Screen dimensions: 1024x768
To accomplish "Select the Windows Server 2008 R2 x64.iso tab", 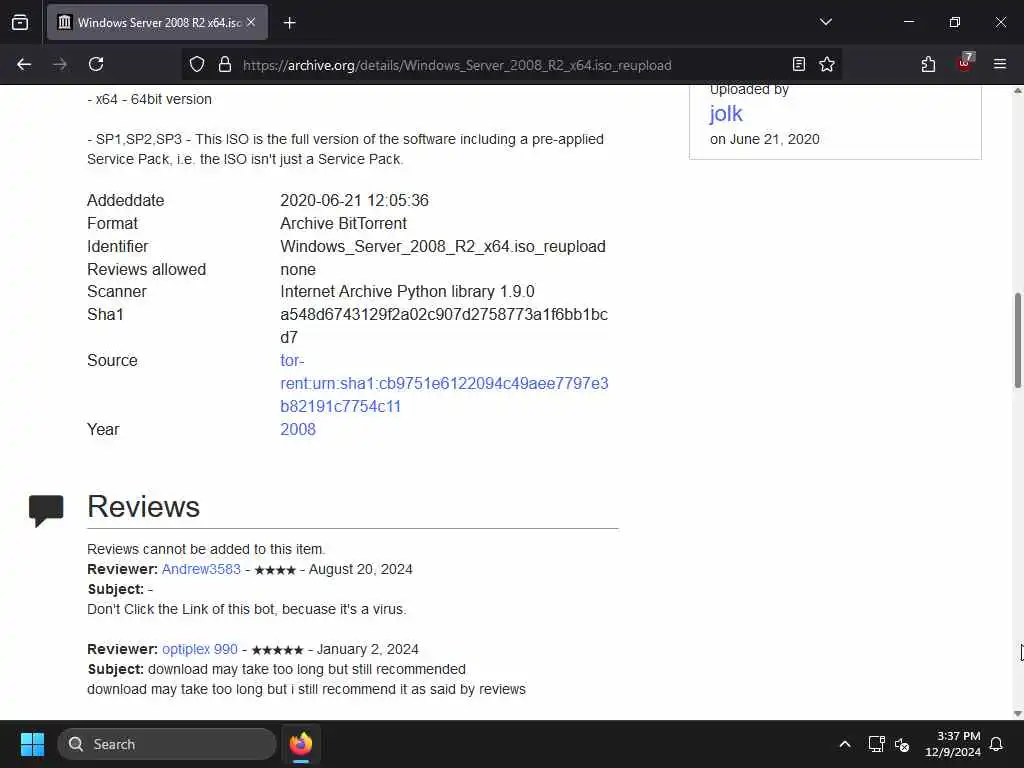I will coord(157,22).
